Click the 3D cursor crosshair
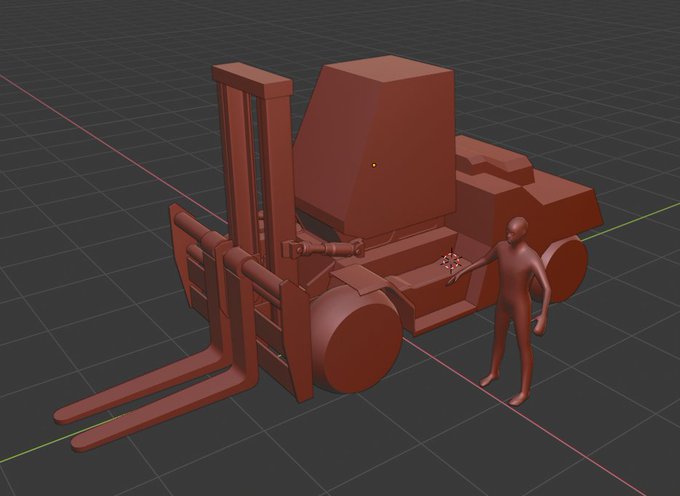 click(x=451, y=261)
